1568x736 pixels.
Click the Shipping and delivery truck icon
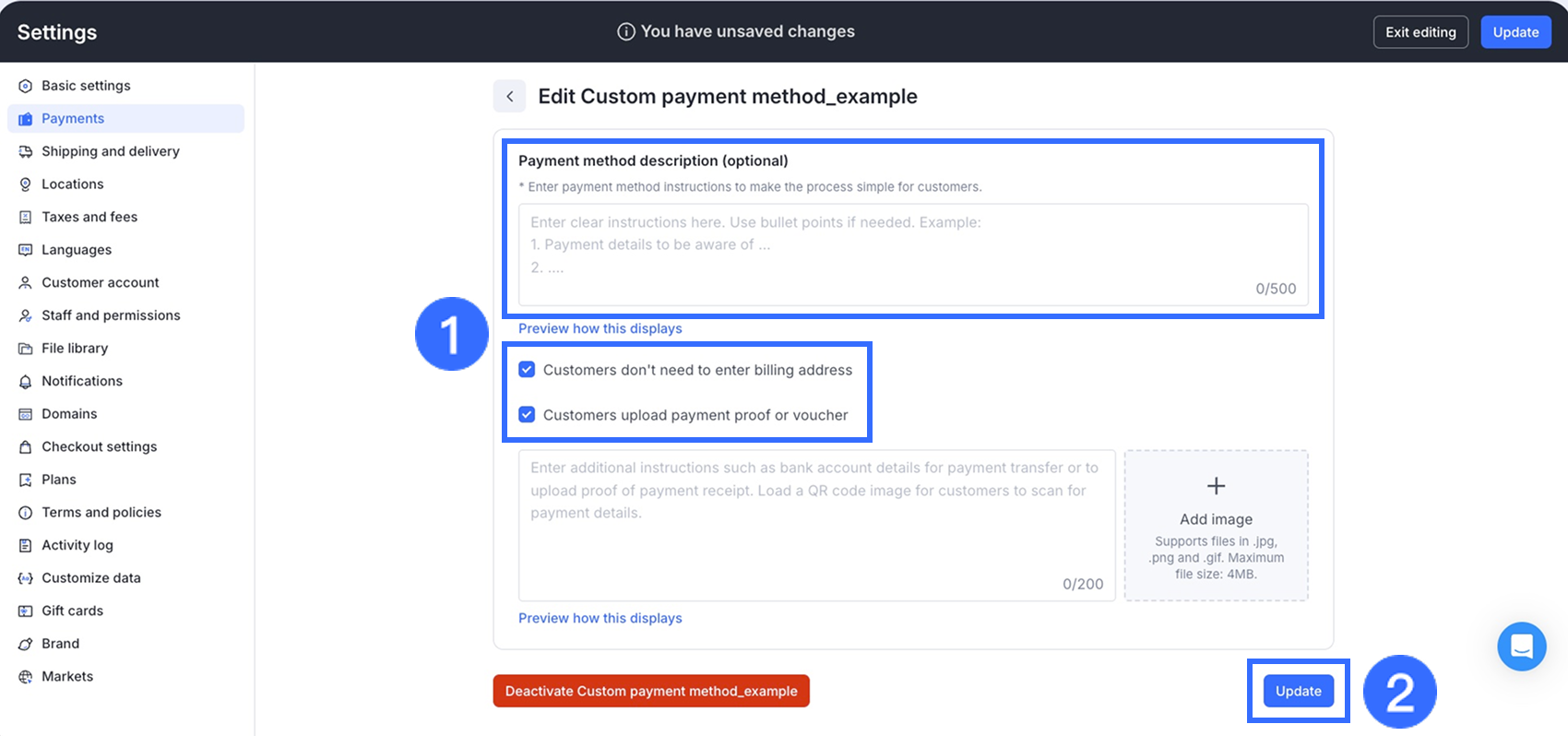click(x=26, y=151)
